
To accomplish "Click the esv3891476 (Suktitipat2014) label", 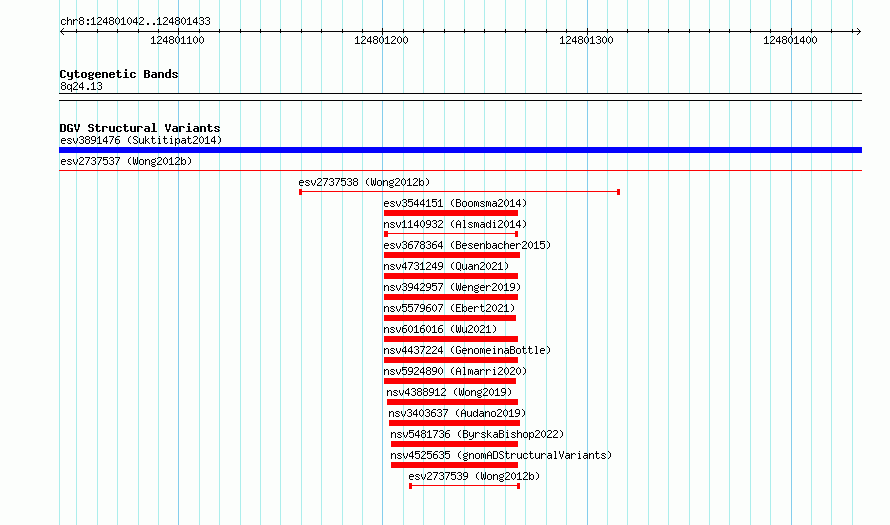I will [x=141, y=140].
